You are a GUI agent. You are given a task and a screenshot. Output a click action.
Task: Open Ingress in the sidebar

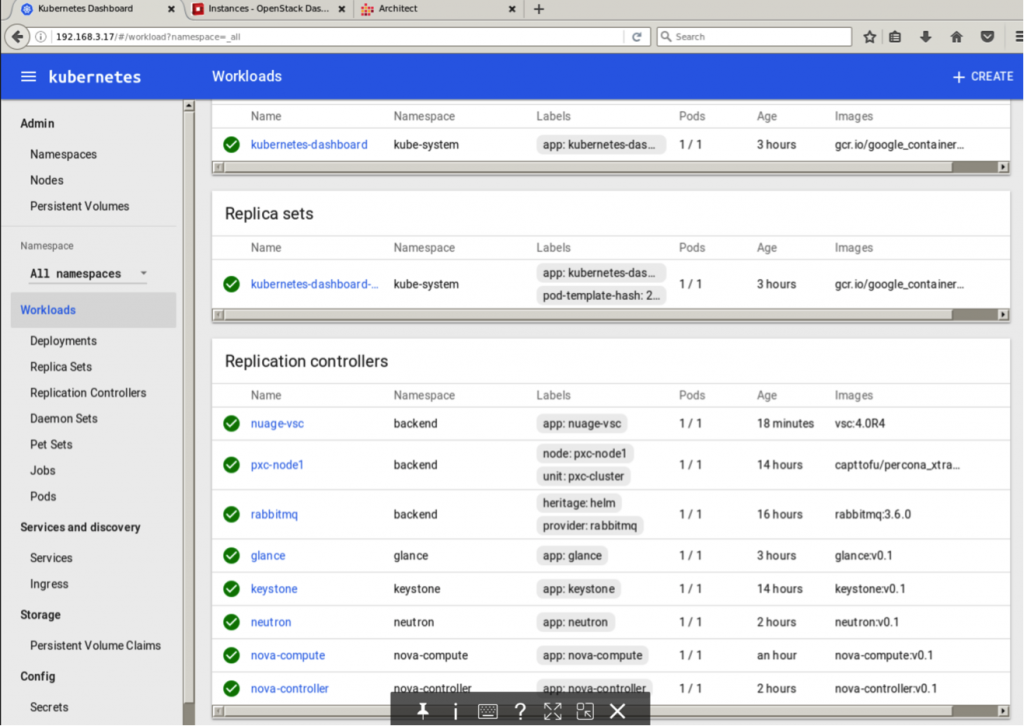[49, 584]
